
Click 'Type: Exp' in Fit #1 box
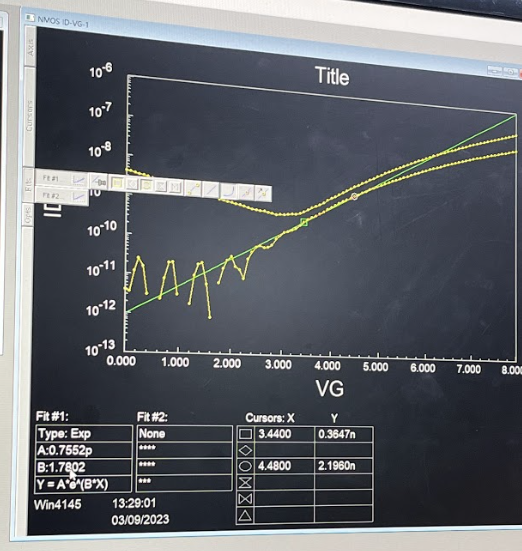pyautogui.click(x=65, y=433)
